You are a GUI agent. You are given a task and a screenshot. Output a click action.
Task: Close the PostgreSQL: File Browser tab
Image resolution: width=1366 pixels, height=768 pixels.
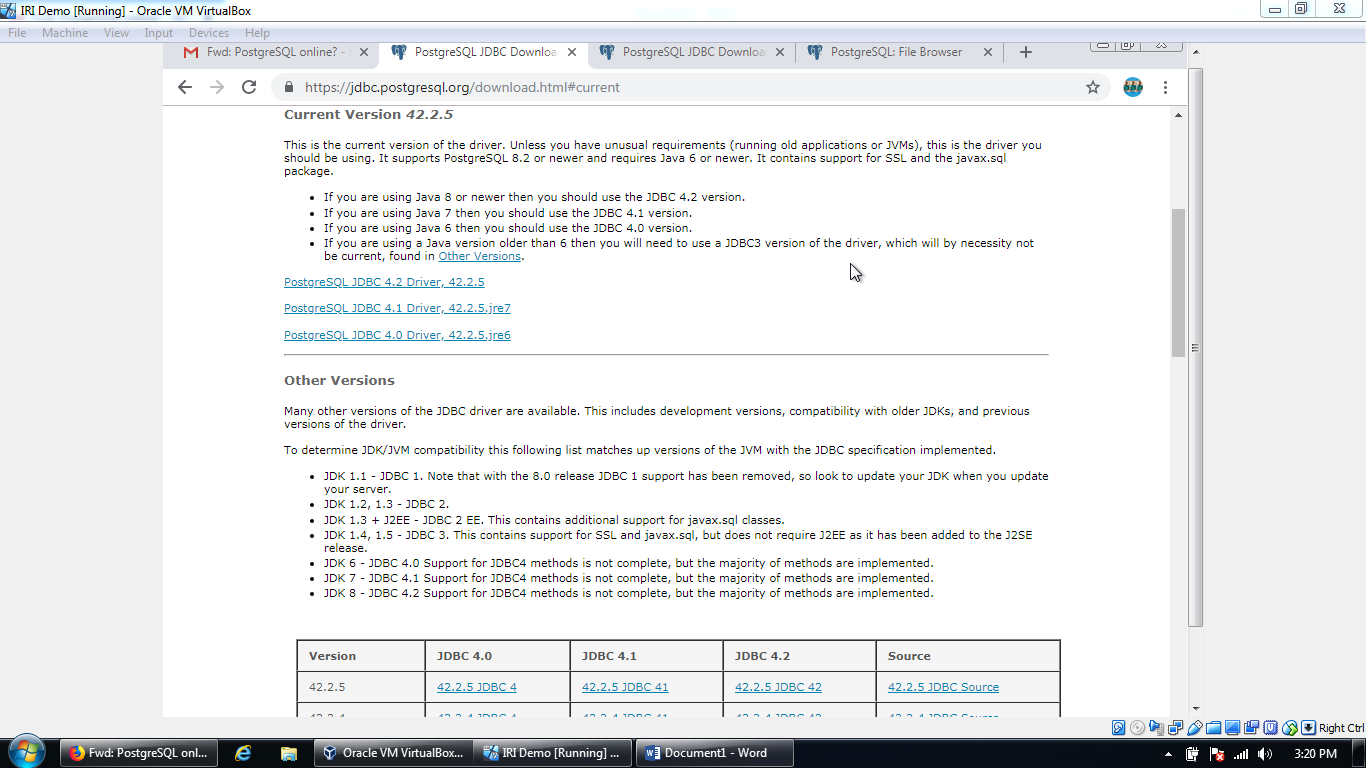[987, 52]
